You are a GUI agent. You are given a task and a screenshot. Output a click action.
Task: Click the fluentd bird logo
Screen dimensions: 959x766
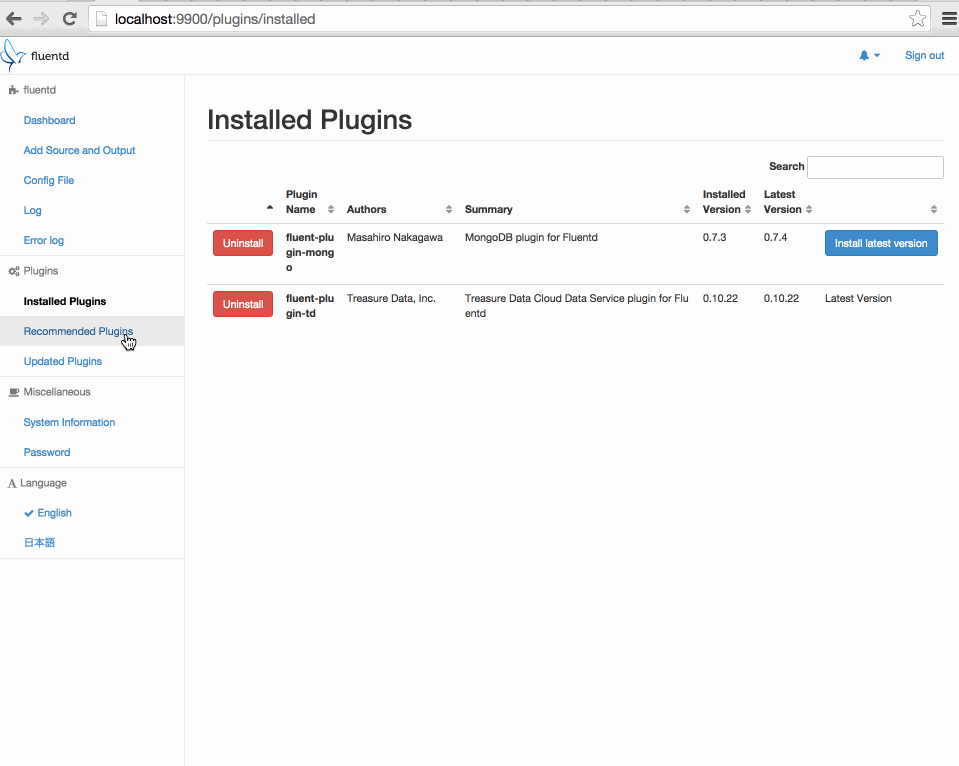click(12, 56)
